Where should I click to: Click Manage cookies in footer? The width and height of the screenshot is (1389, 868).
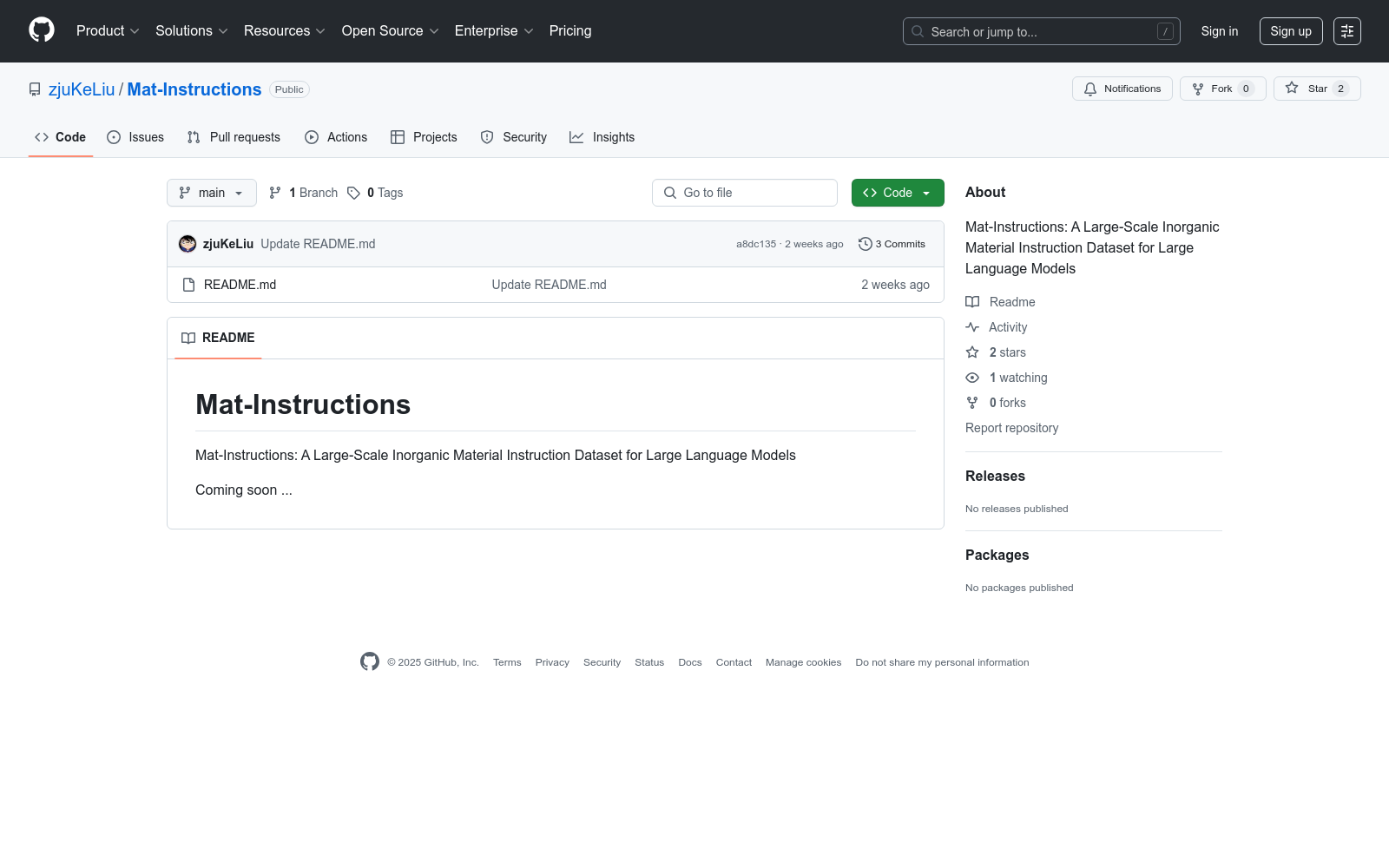(804, 662)
